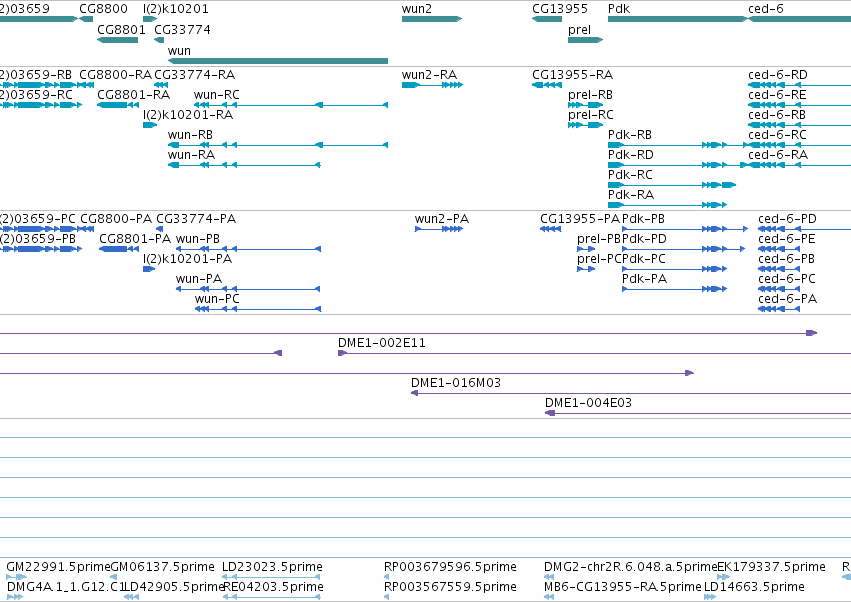851x602 pixels.
Task: Click protein Pdk-PB label
Action: point(643,219)
